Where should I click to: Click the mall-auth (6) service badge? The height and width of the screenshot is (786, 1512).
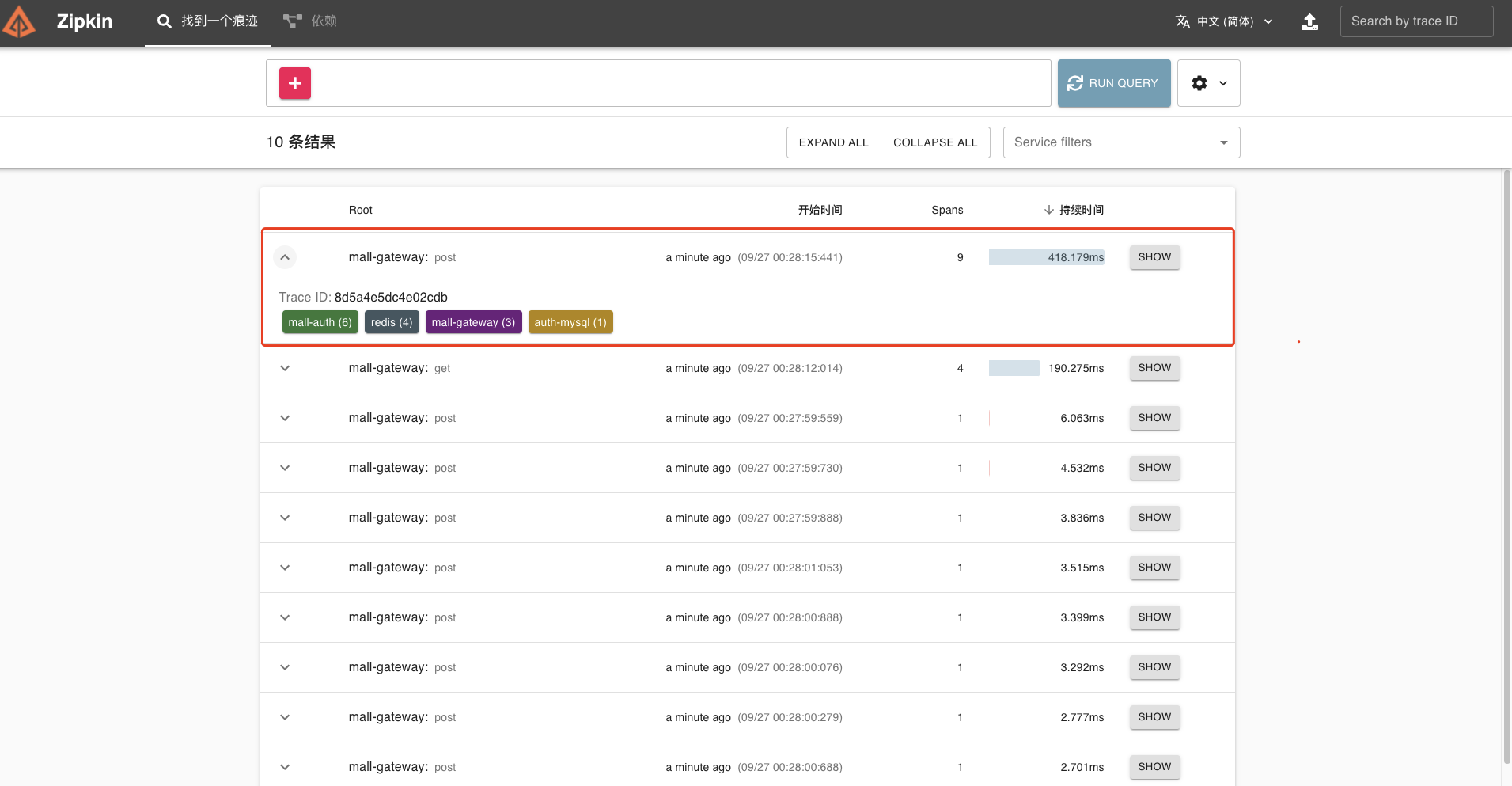pos(320,322)
